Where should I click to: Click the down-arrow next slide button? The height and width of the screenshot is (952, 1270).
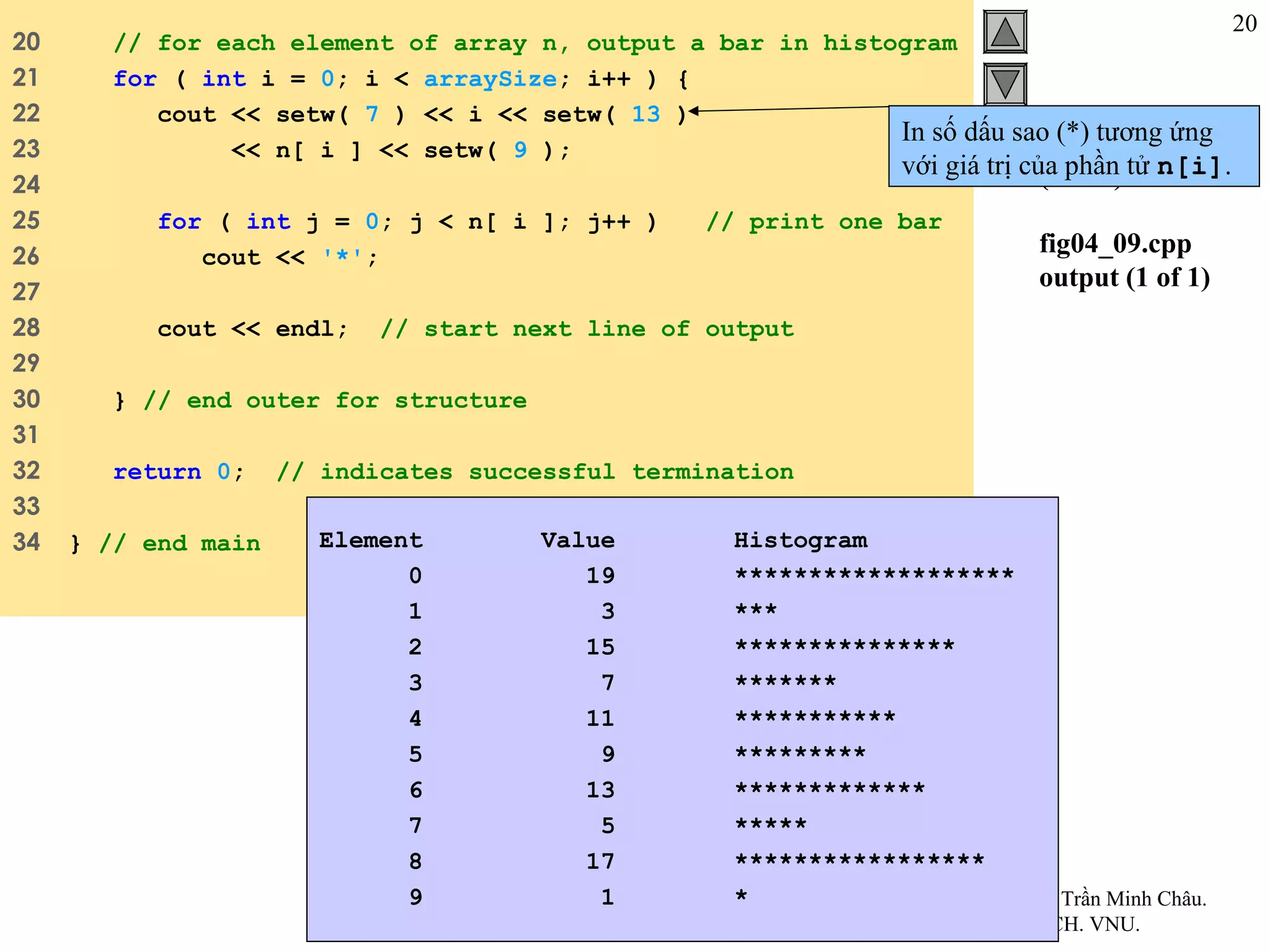coord(1005,84)
